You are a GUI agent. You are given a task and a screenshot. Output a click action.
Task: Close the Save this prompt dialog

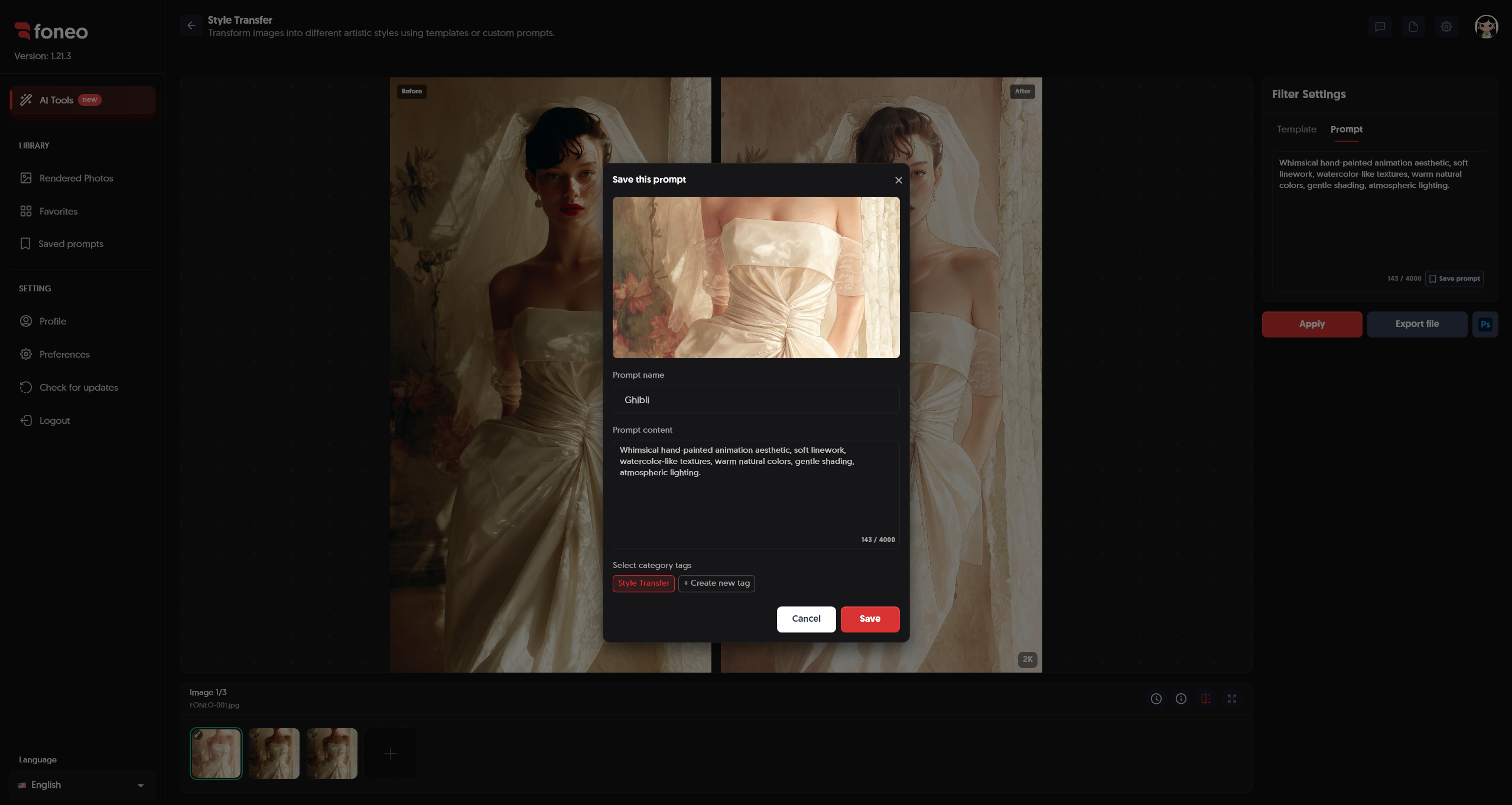pos(898,180)
